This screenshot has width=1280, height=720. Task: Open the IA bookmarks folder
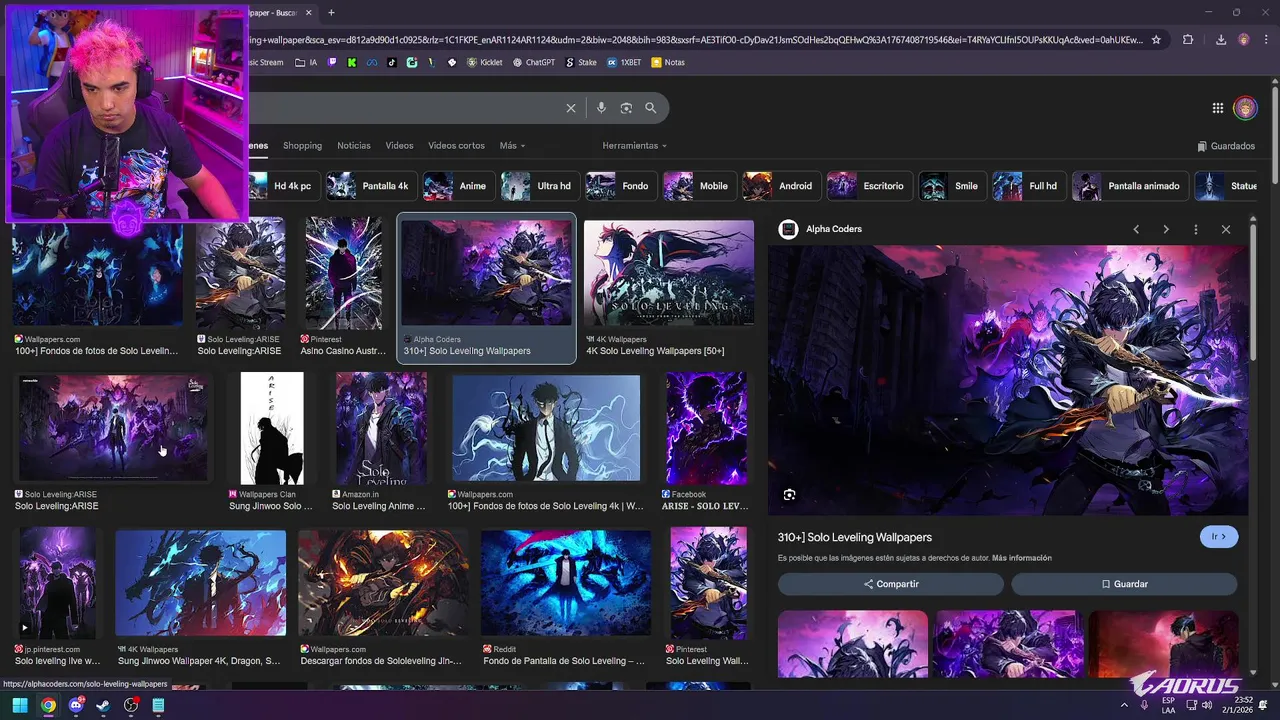pyautogui.click(x=307, y=62)
